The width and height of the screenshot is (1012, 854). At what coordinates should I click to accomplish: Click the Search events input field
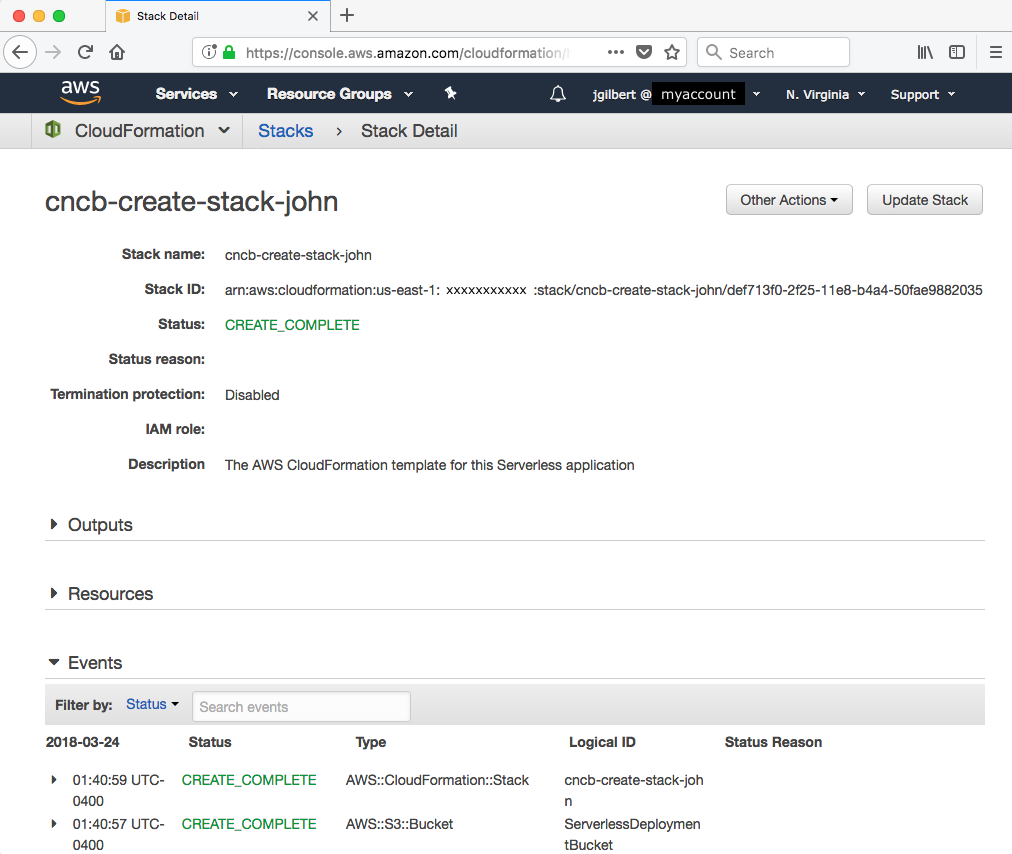click(x=301, y=706)
